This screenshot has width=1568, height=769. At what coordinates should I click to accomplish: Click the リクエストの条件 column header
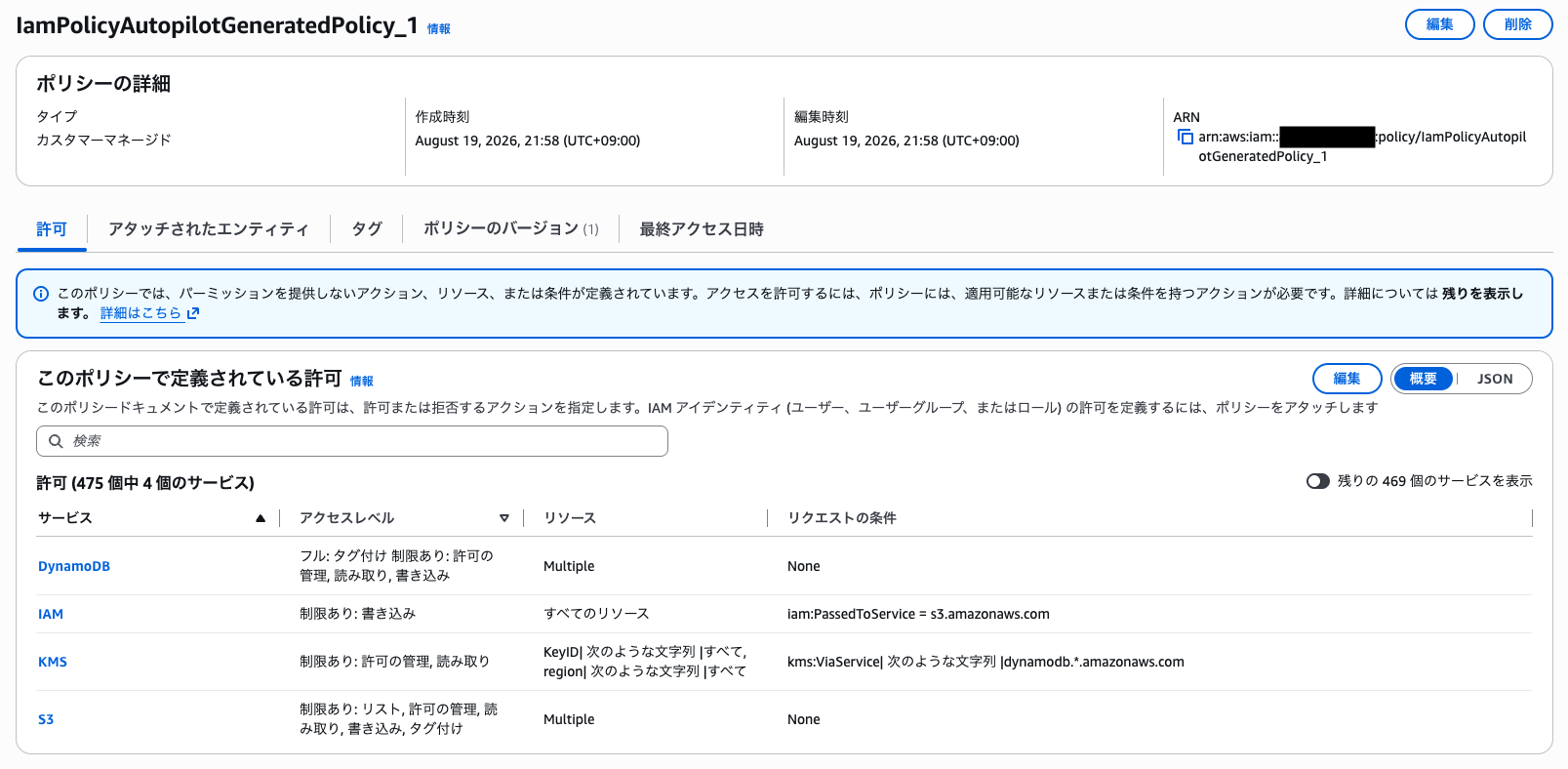(x=842, y=518)
